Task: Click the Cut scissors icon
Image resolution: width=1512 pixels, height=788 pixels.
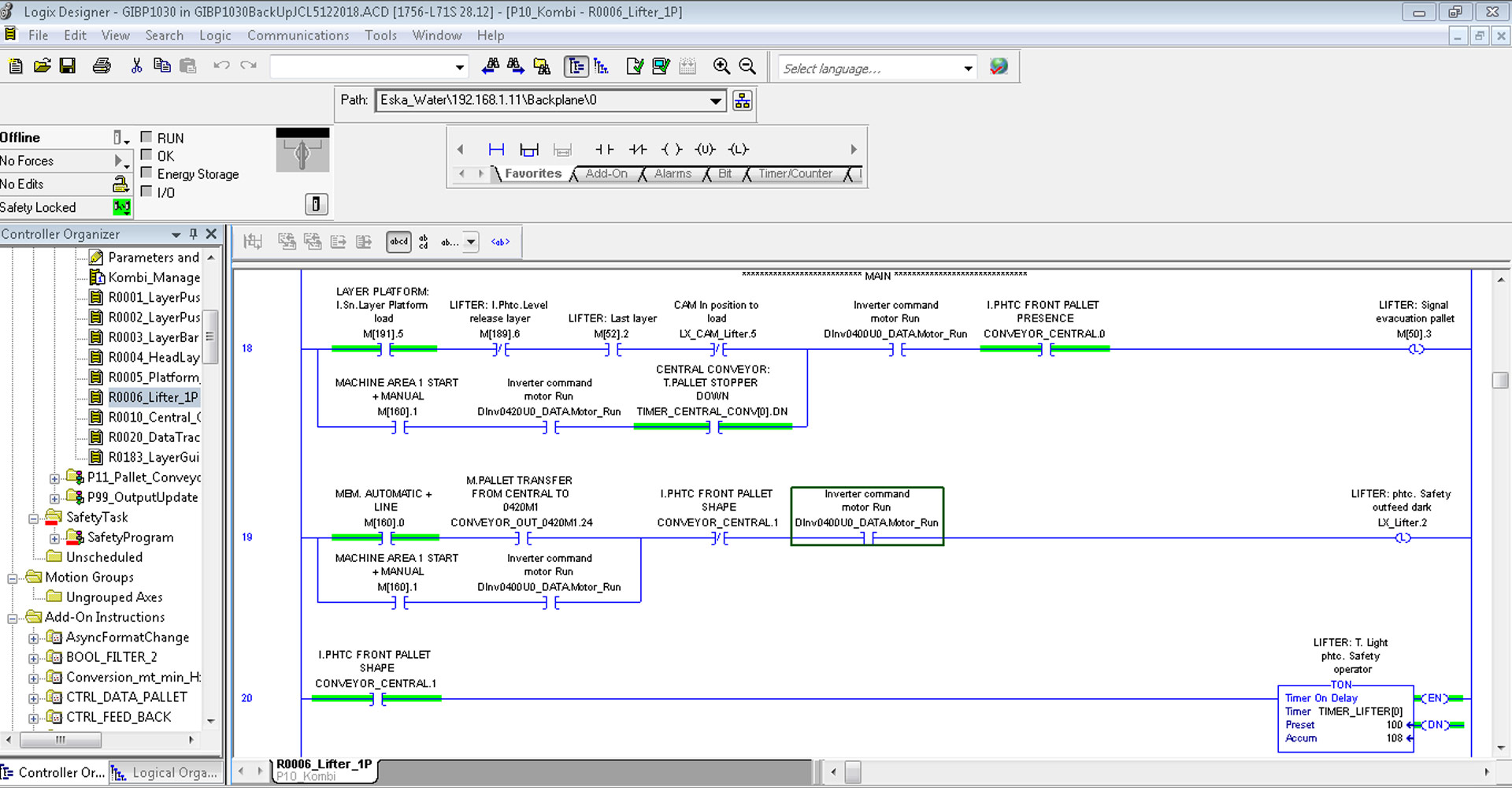Action: tap(136, 66)
